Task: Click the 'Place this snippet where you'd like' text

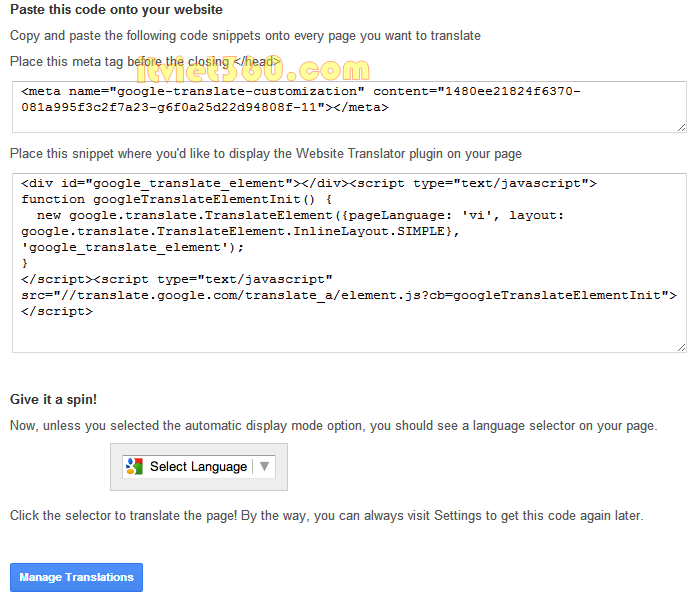Action: pyautogui.click(x=266, y=154)
